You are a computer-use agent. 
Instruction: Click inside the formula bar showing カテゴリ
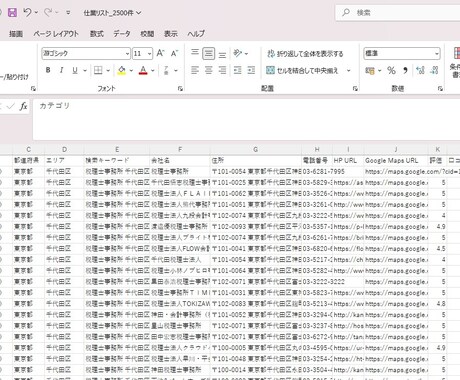coord(246,119)
